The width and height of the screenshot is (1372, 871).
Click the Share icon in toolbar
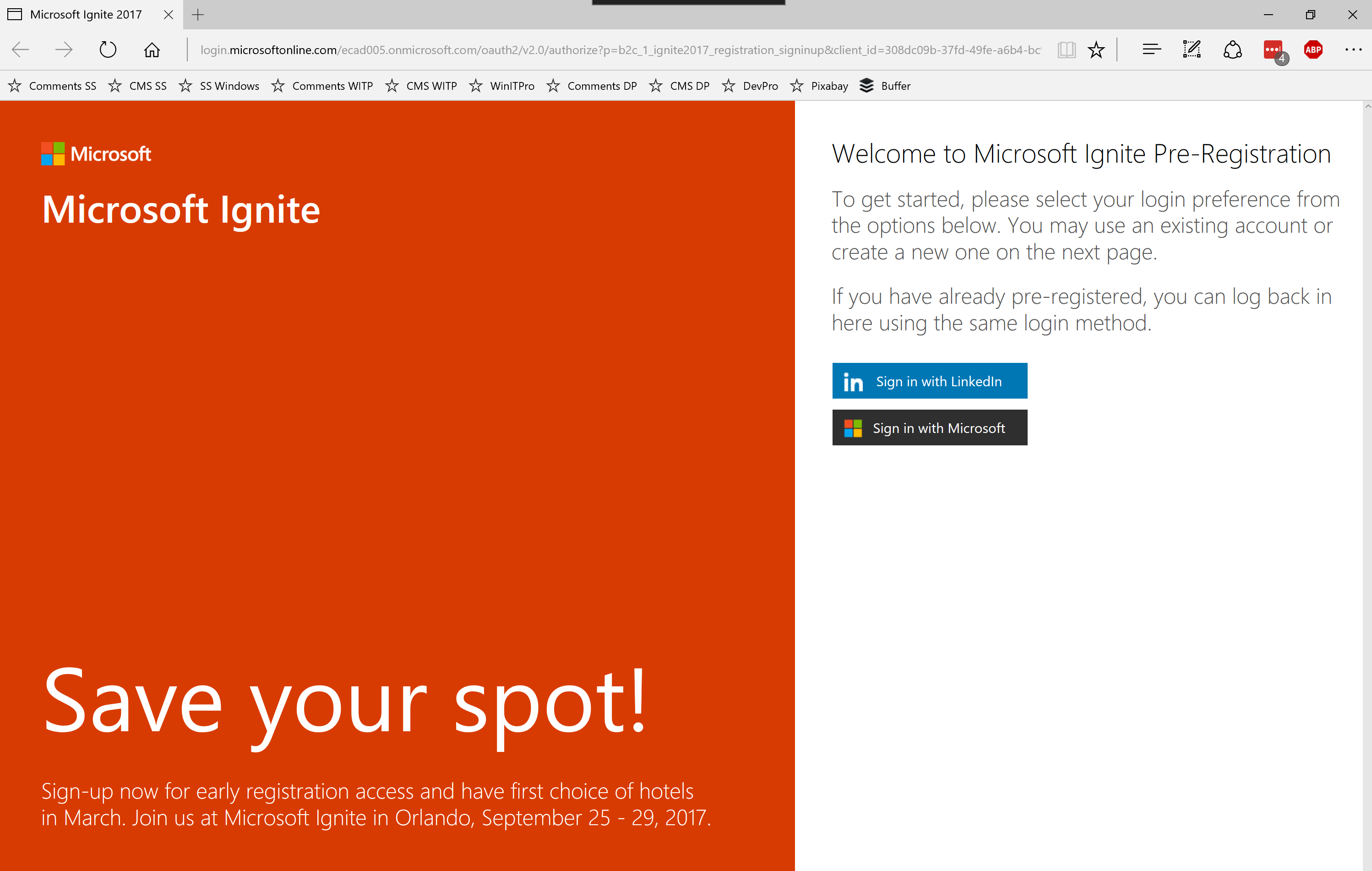pyautogui.click(x=1232, y=49)
